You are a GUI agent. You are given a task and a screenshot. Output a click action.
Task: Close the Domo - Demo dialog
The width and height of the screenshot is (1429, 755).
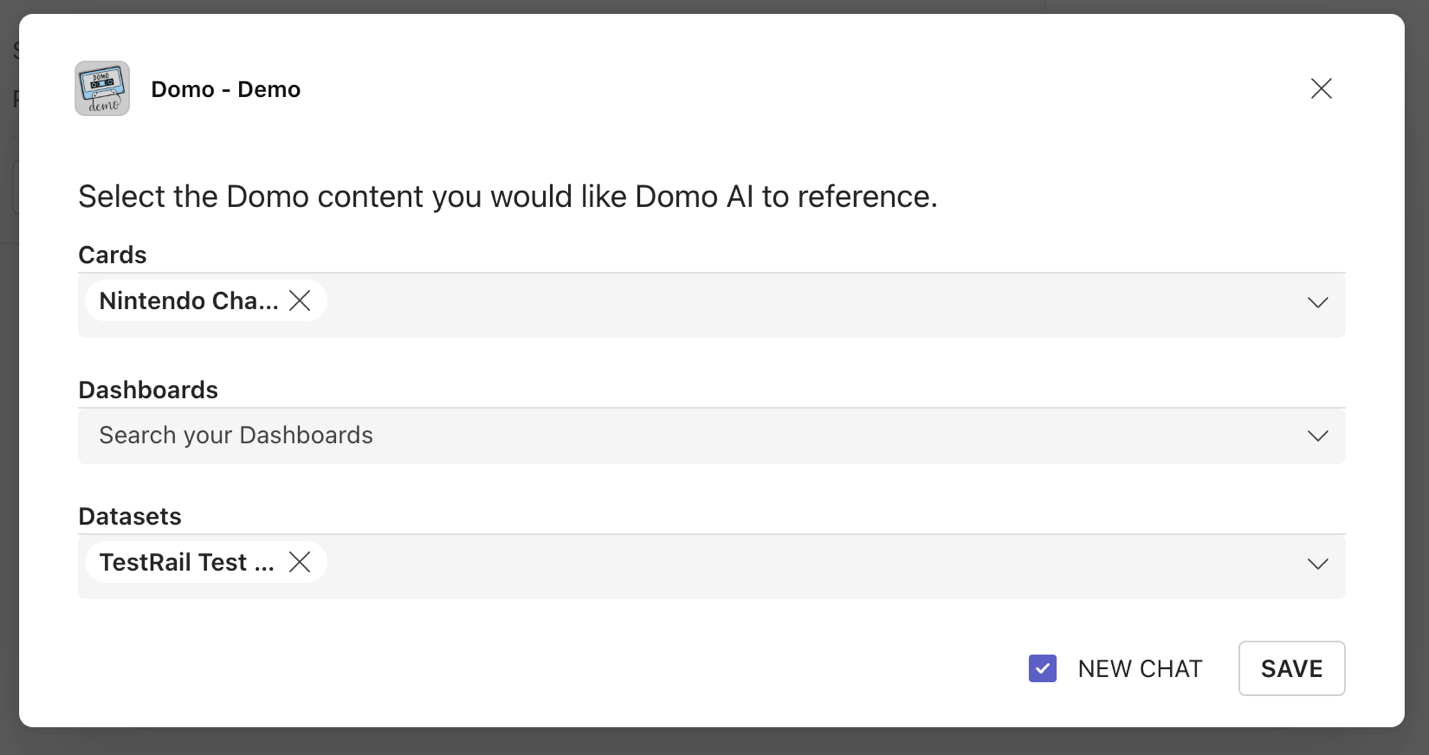point(1321,89)
